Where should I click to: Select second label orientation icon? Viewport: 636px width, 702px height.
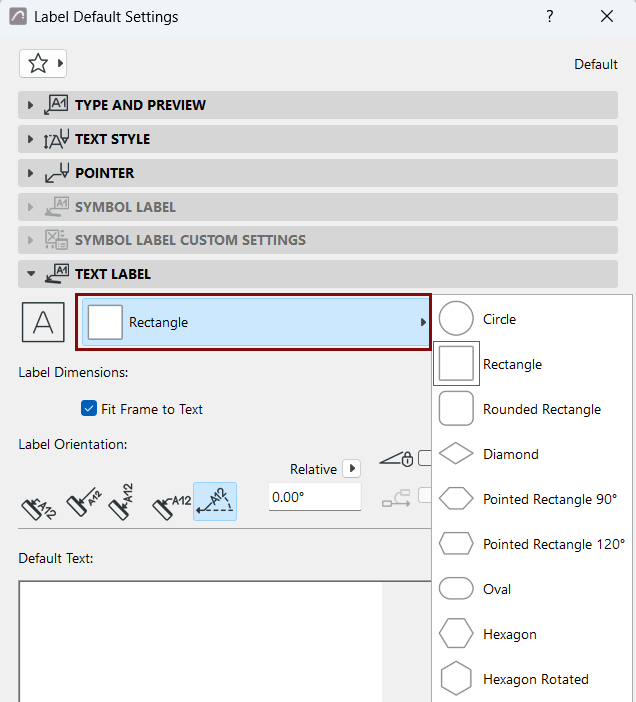[84, 501]
